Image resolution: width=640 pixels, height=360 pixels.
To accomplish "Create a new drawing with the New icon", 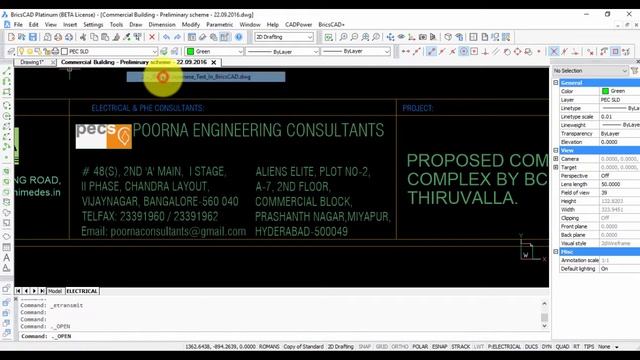I will (x=11, y=37).
